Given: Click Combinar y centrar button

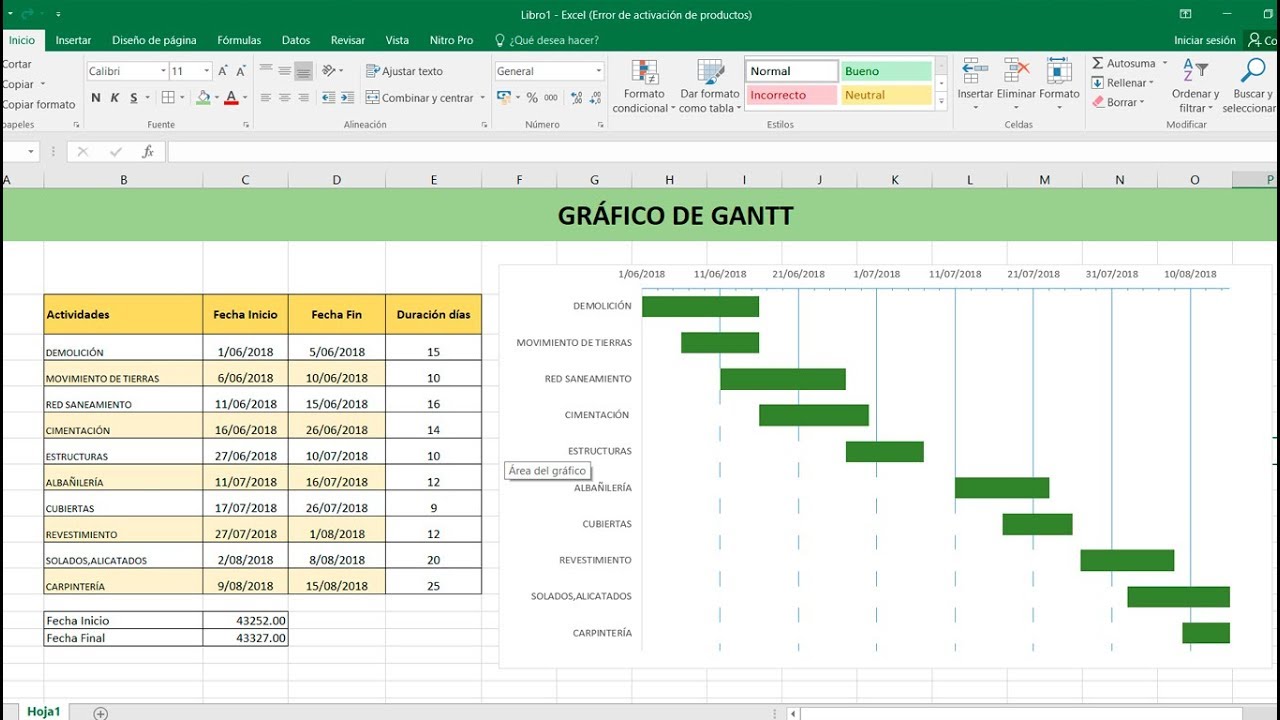Looking at the screenshot, I should [x=419, y=98].
